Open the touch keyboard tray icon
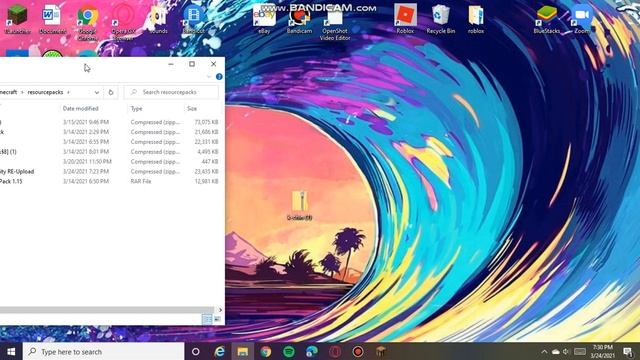Image resolution: width=640 pixels, height=360 pixels. pos(580,351)
